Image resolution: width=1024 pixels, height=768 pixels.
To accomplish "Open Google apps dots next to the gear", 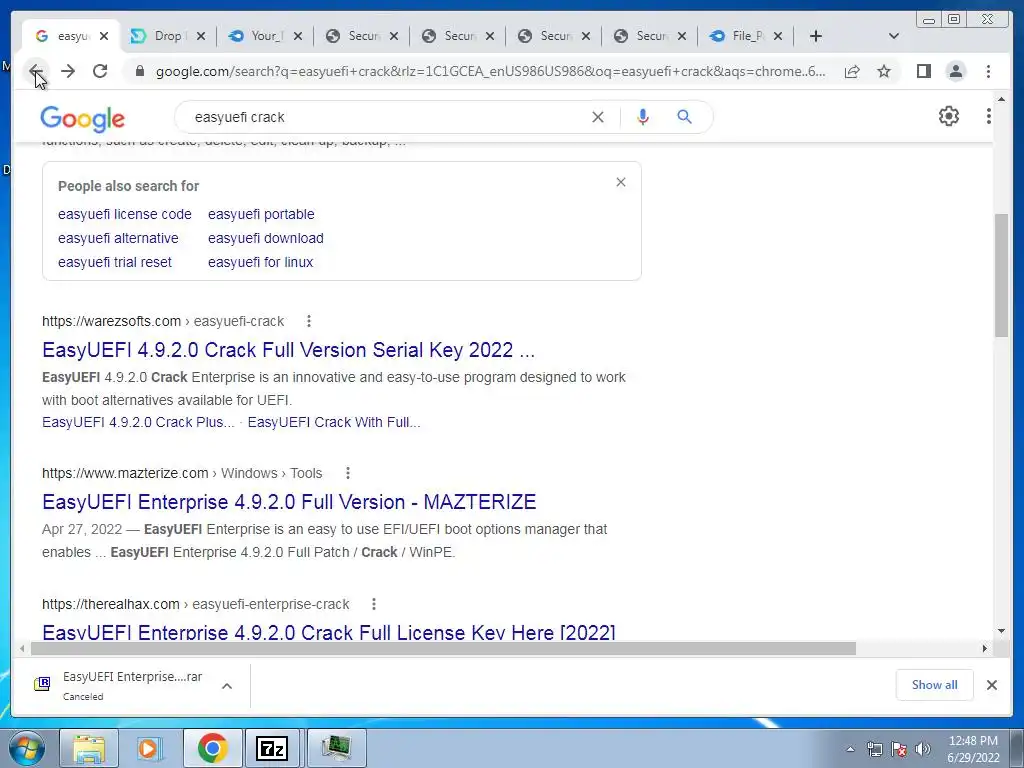I will tap(988, 116).
